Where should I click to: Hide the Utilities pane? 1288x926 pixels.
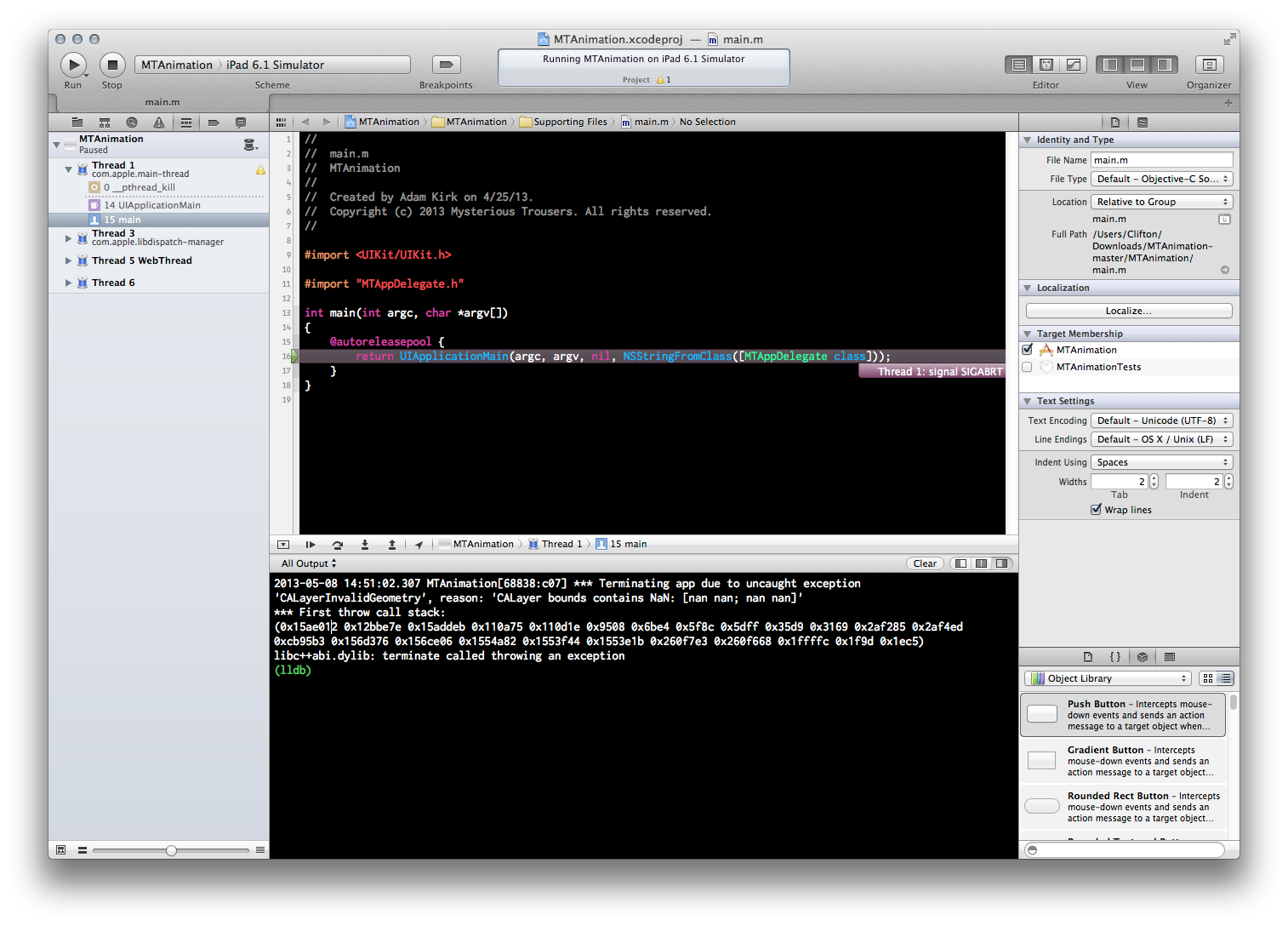pyautogui.click(x=1165, y=65)
